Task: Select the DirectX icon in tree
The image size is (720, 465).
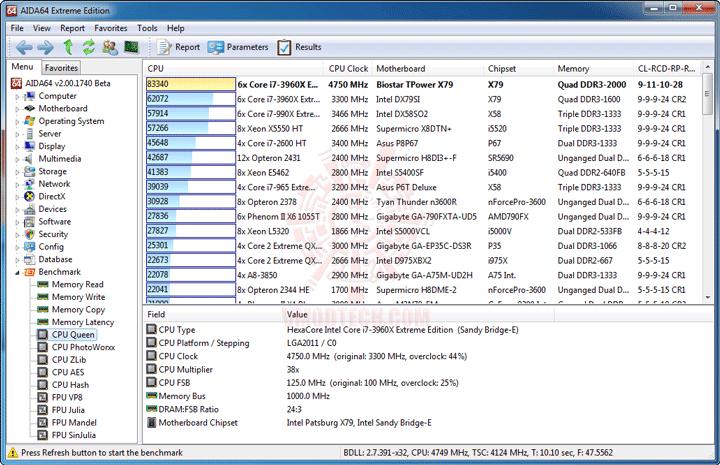Action: pos(29,196)
